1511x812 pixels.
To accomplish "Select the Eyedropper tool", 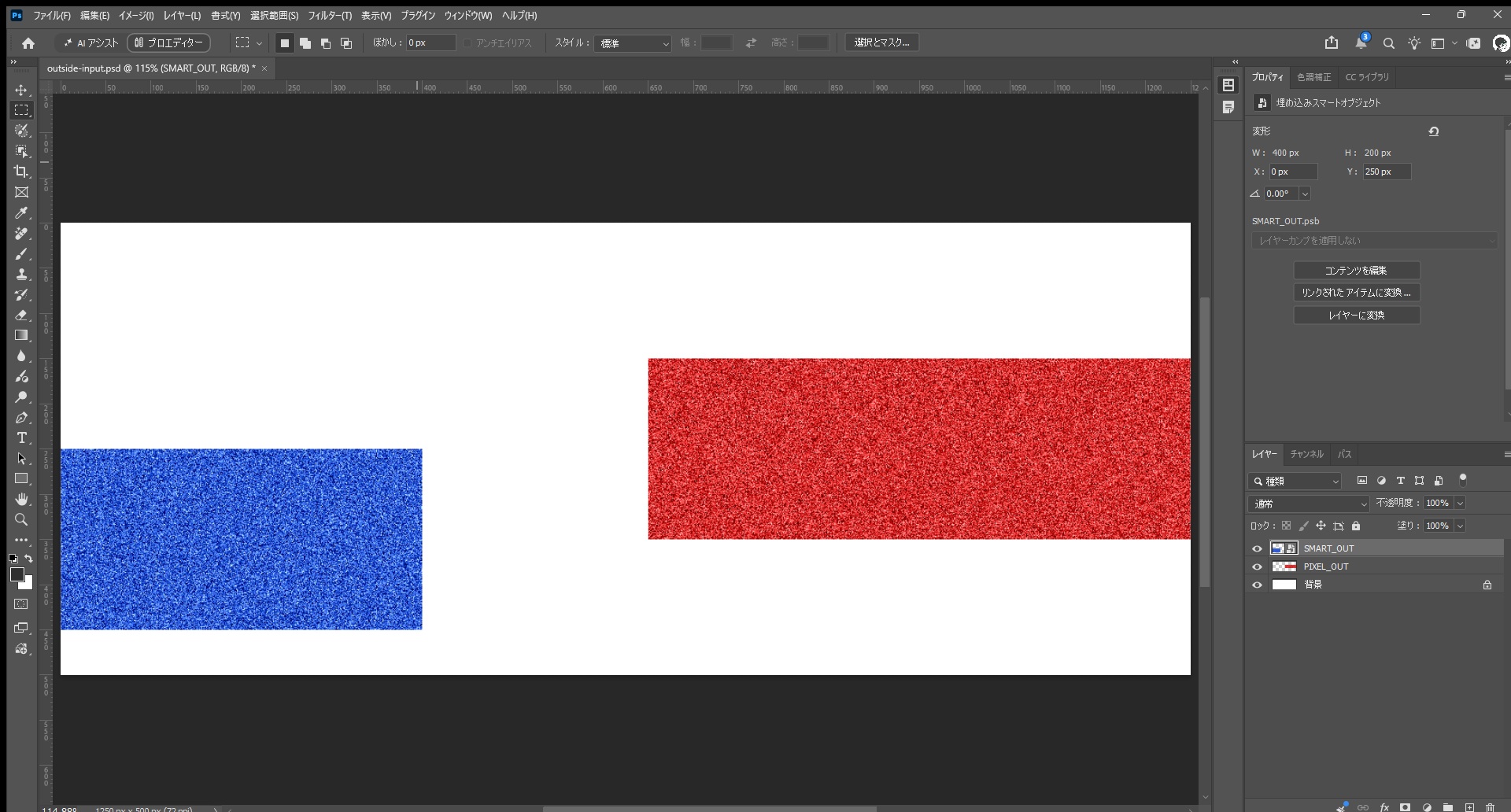I will [21, 212].
